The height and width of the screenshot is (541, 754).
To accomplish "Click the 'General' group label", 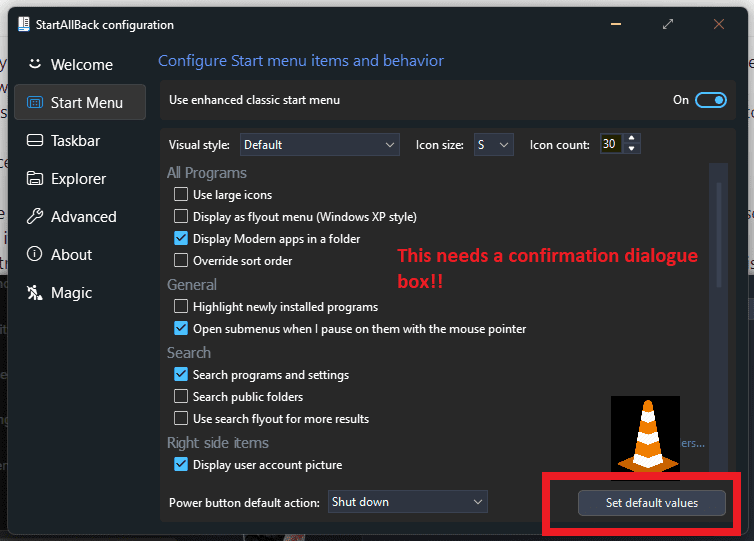I will tap(192, 285).
